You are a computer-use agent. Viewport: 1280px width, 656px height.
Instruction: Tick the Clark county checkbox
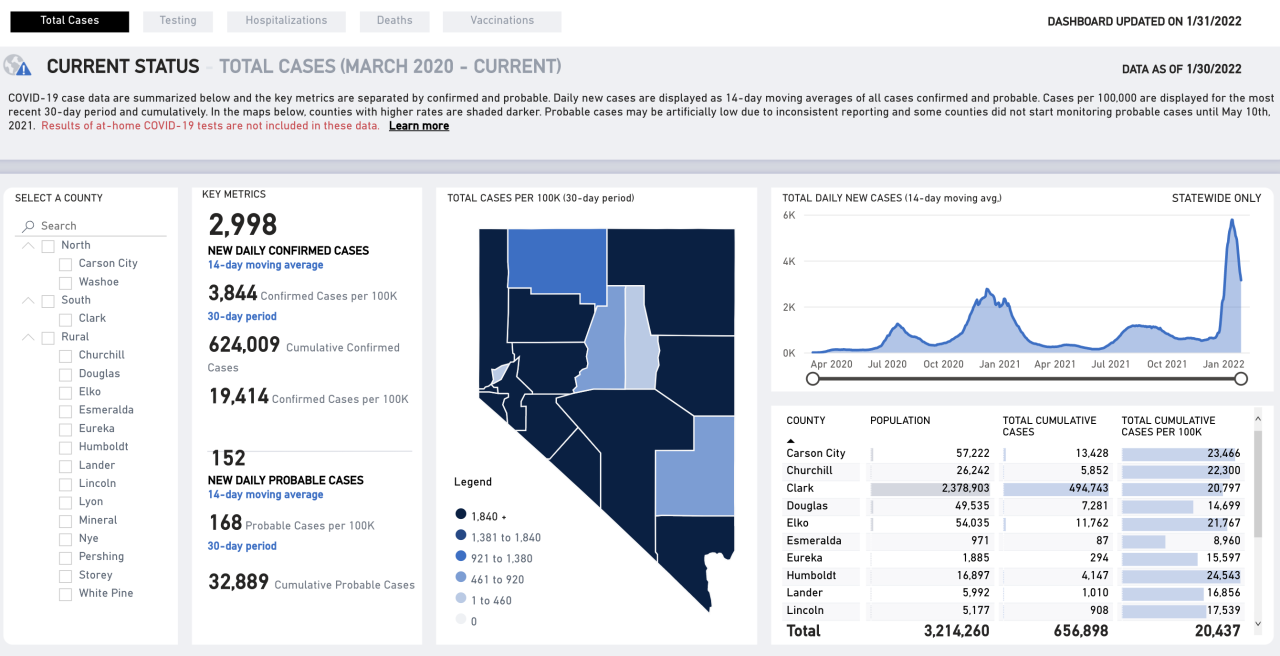point(66,319)
